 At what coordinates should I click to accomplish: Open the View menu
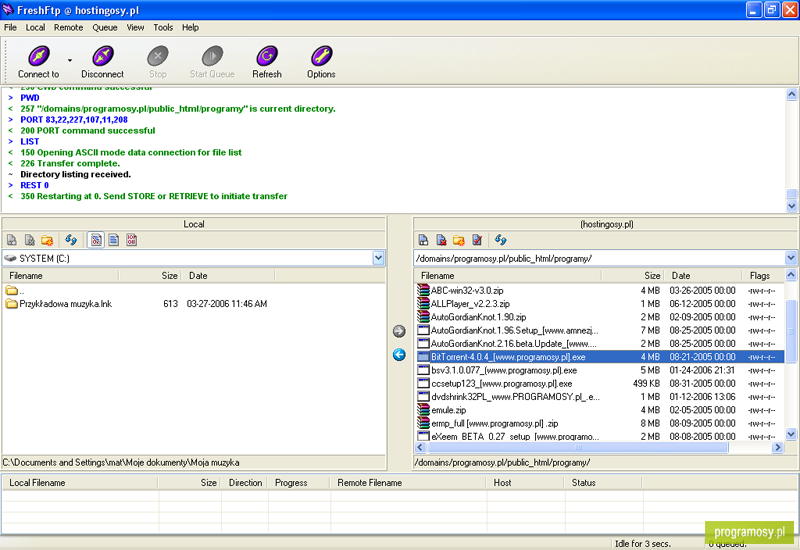[x=135, y=28]
